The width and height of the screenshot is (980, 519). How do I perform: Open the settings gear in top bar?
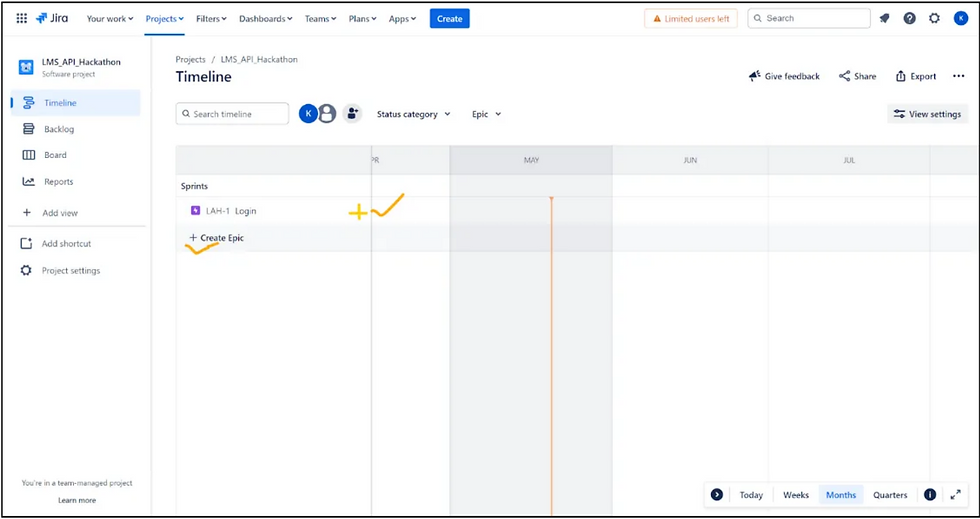click(934, 19)
